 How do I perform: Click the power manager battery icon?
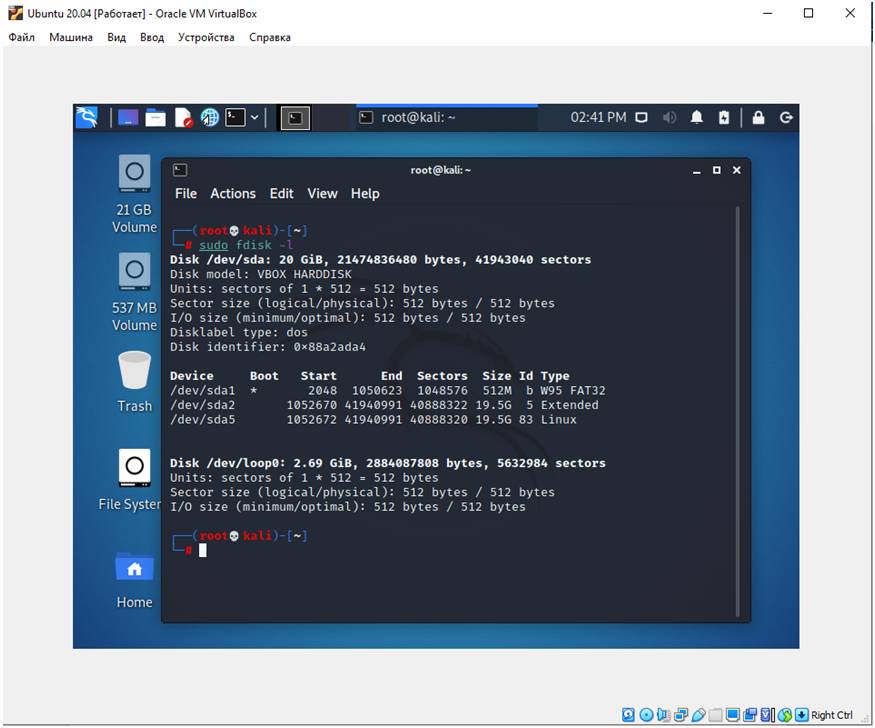724,117
